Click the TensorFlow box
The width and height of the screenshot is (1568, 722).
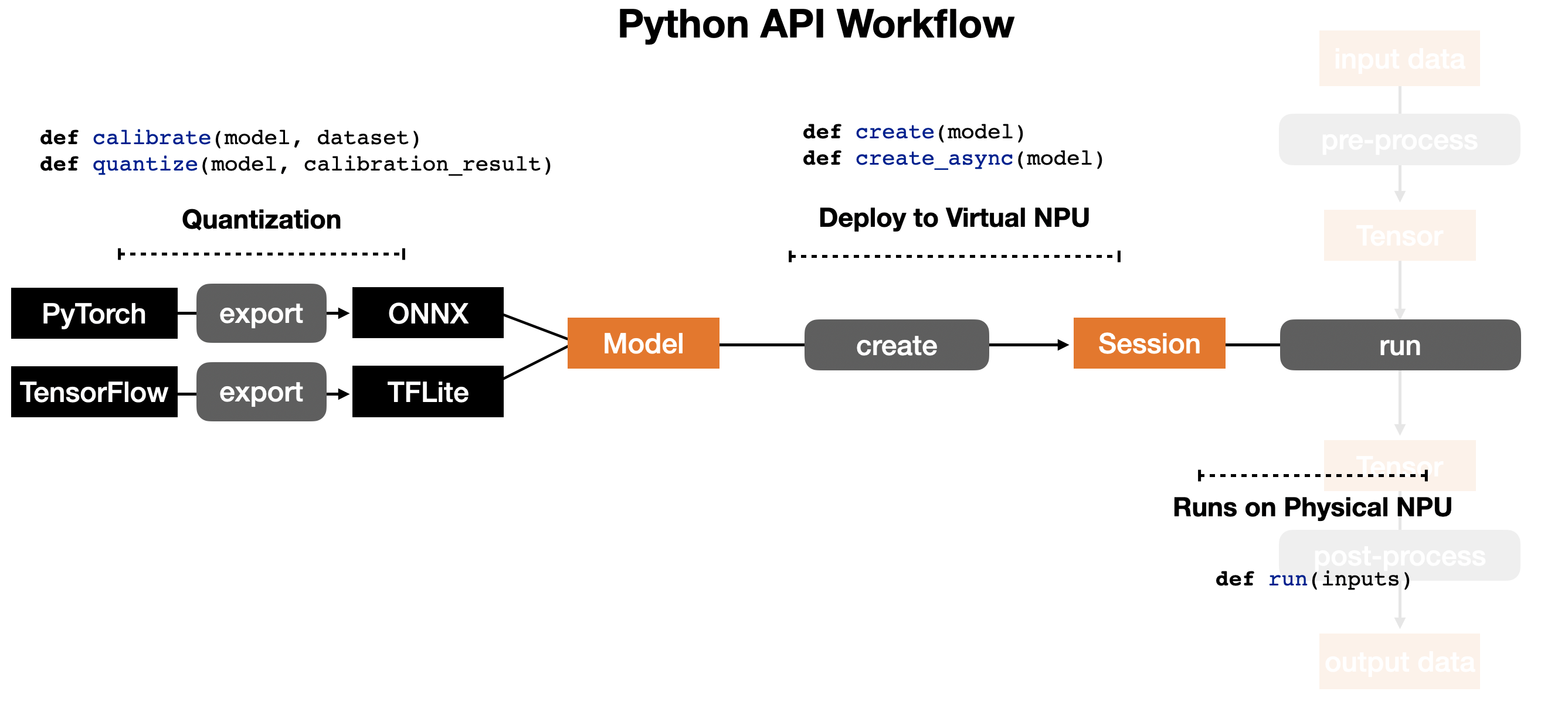click(x=94, y=392)
